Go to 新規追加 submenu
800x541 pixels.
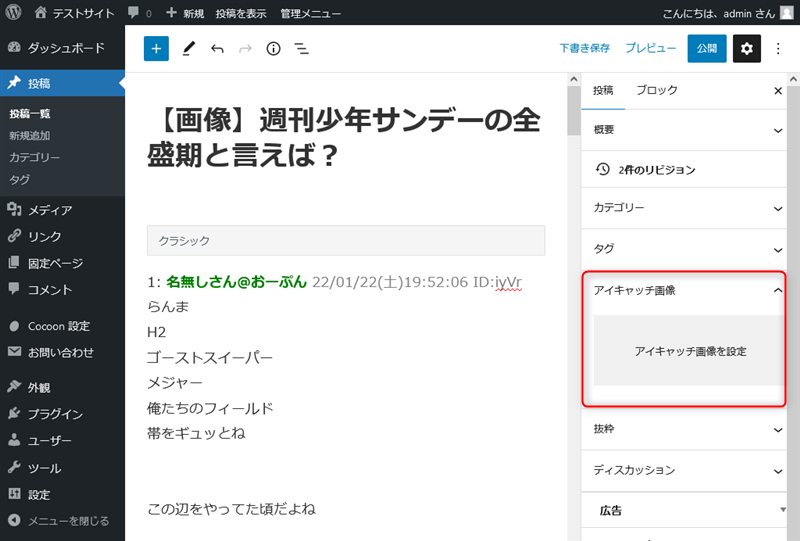point(30,136)
